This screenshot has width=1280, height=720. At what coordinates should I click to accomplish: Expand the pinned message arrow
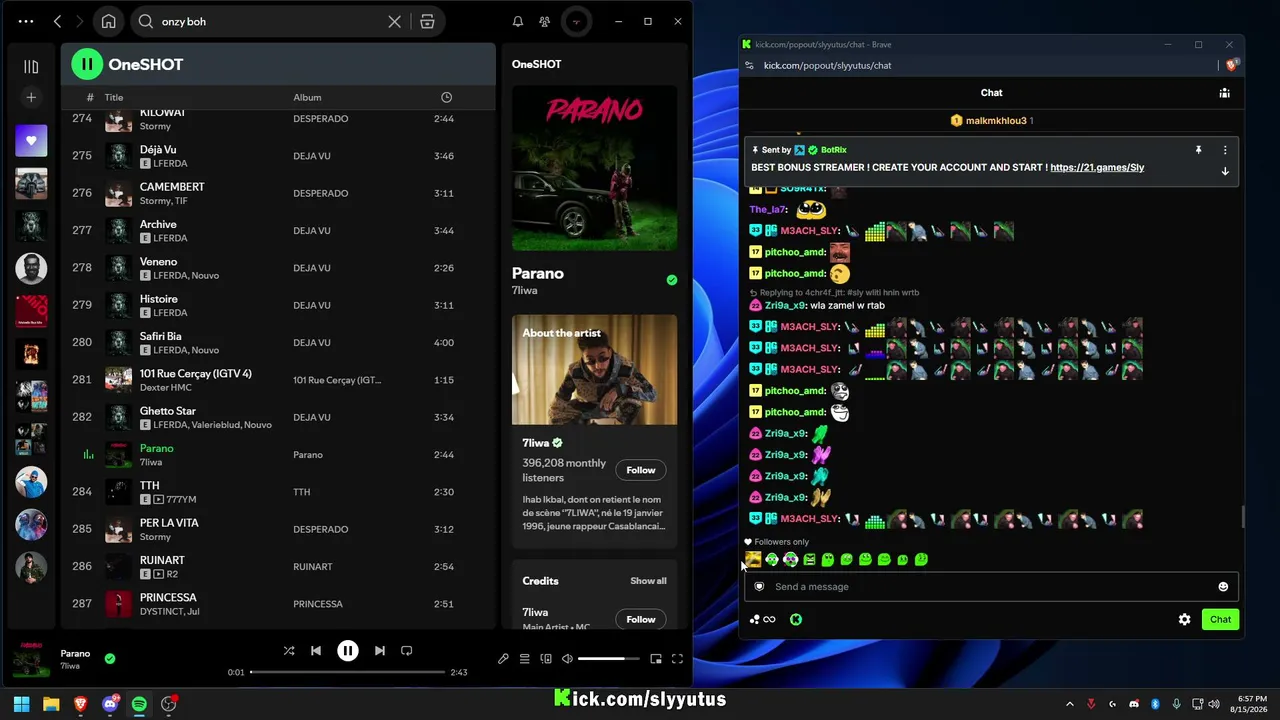click(x=1225, y=171)
